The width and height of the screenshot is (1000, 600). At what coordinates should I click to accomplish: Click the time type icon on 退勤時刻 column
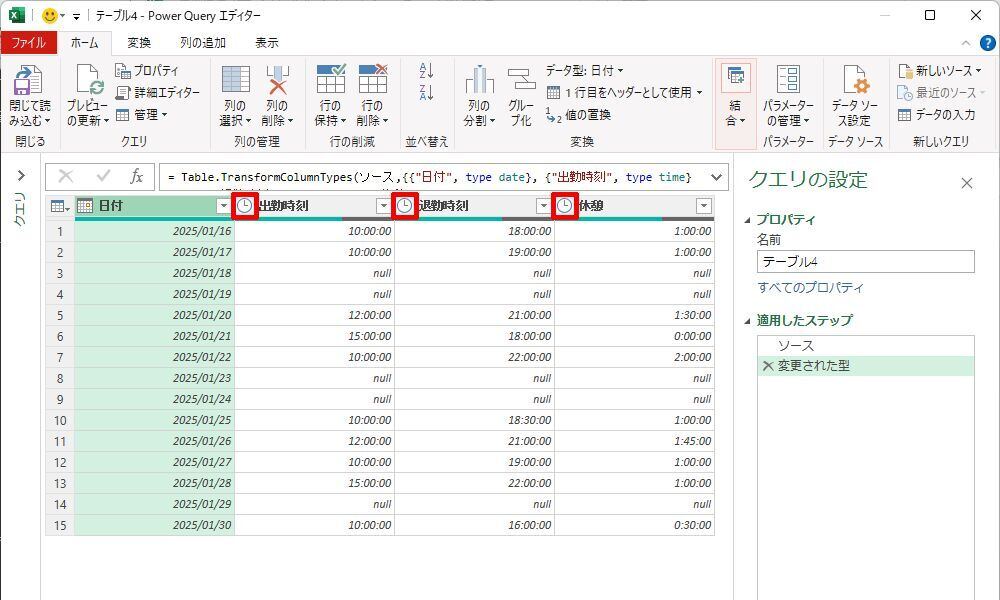(x=404, y=206)
